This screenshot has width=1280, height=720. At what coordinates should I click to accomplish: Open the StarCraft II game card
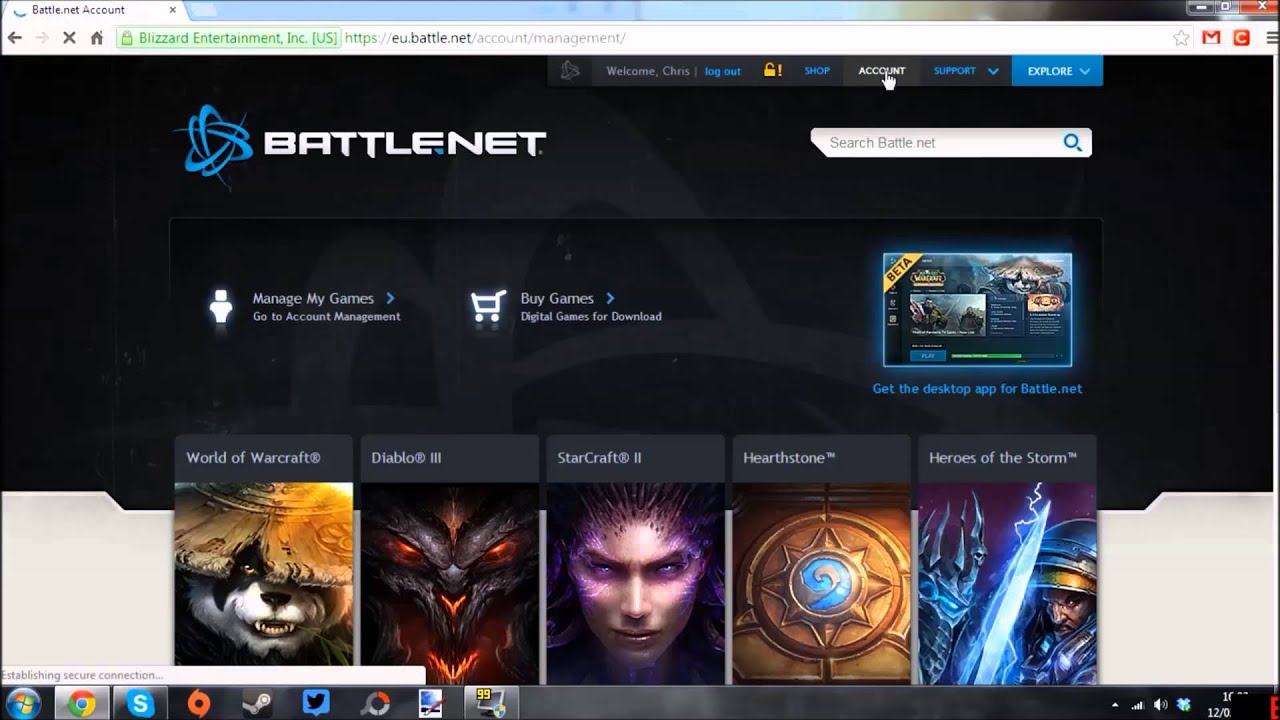point(635,560)
